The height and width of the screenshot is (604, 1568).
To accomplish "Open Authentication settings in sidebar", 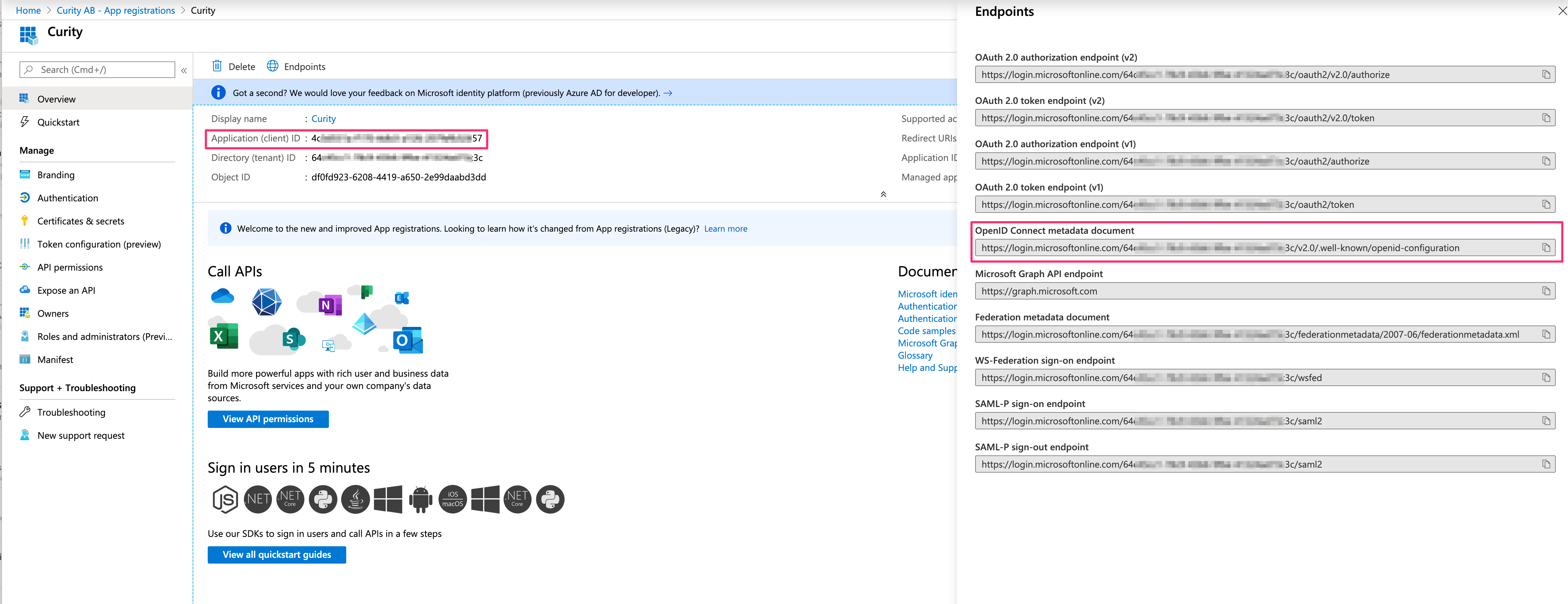I will tap(67, 197).
